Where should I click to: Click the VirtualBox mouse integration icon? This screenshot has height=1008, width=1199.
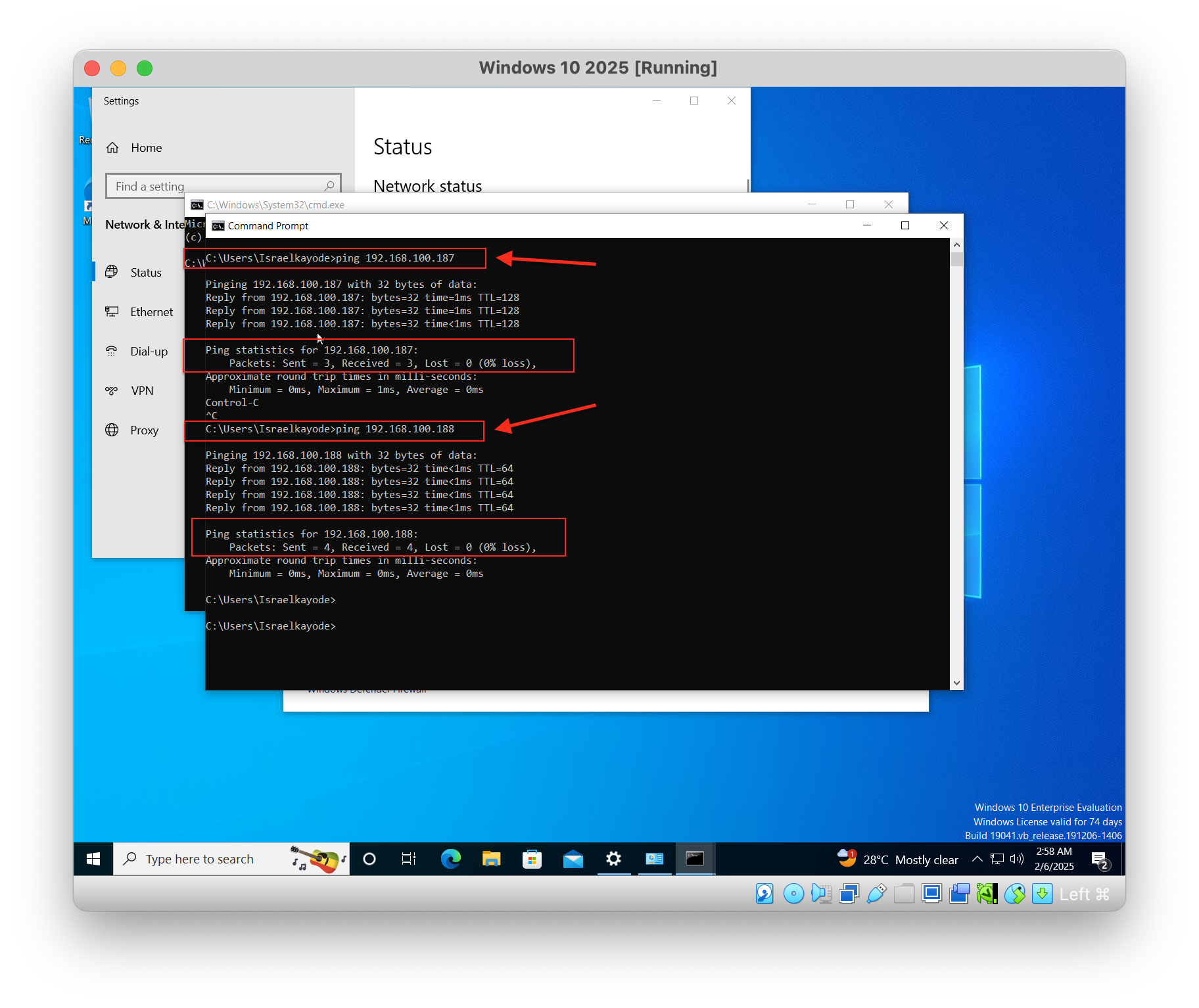[1014, 894]
